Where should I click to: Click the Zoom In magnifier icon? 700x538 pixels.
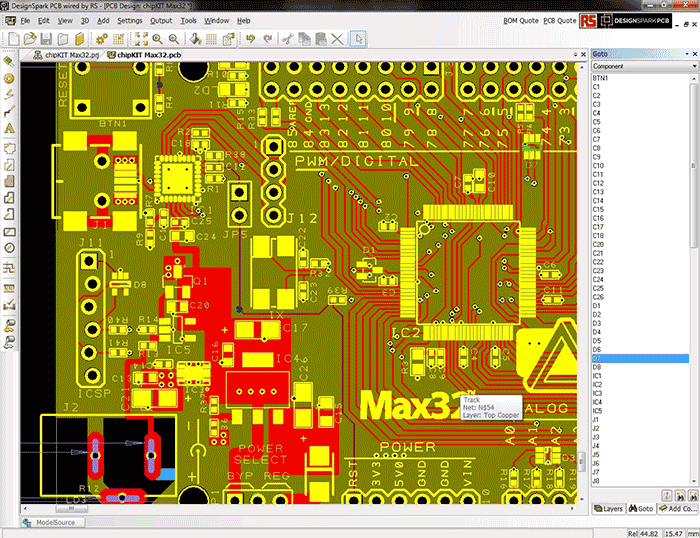(x=158, y=39)
